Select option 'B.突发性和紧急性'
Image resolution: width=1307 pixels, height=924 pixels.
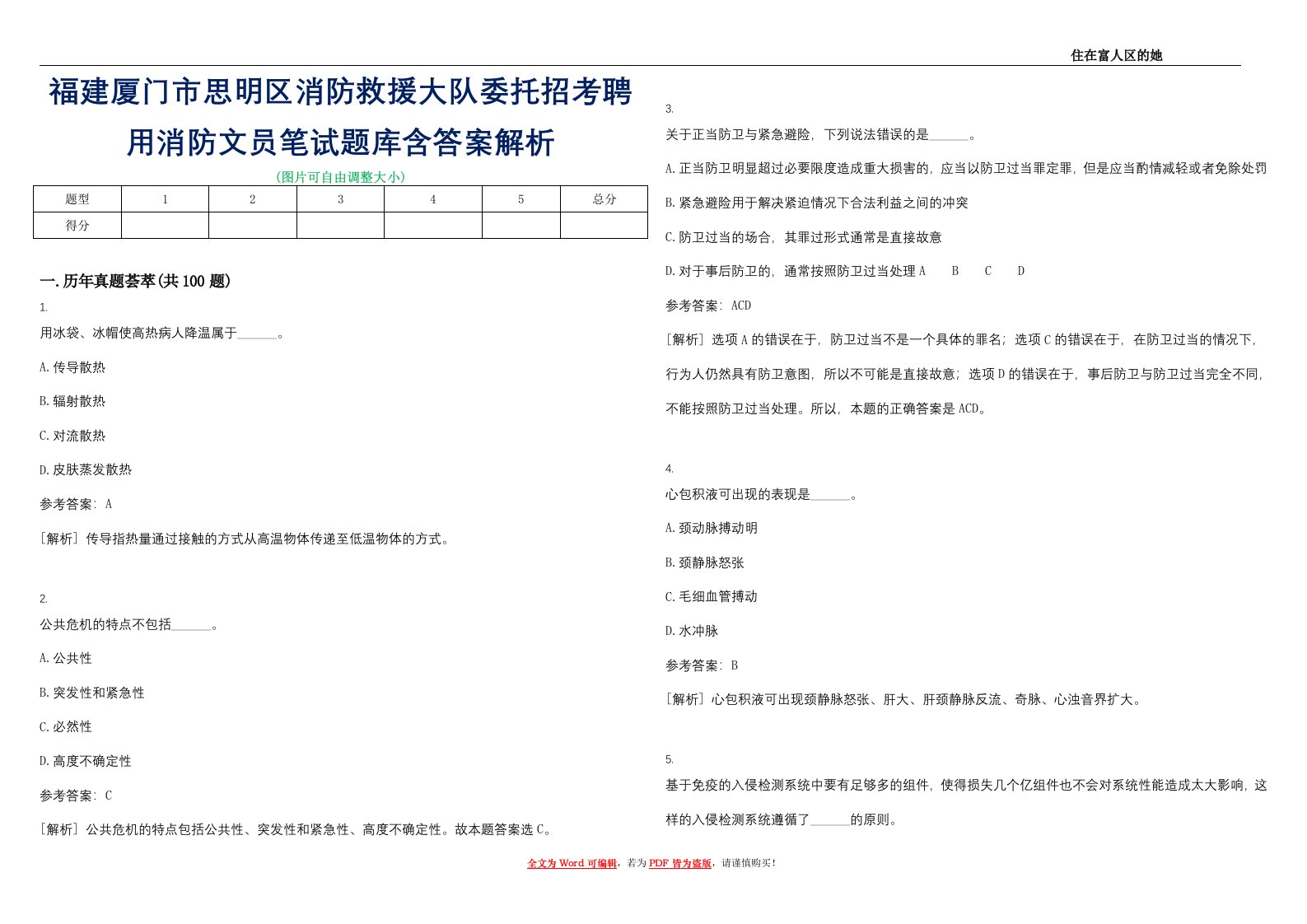(x=92, y=693)
